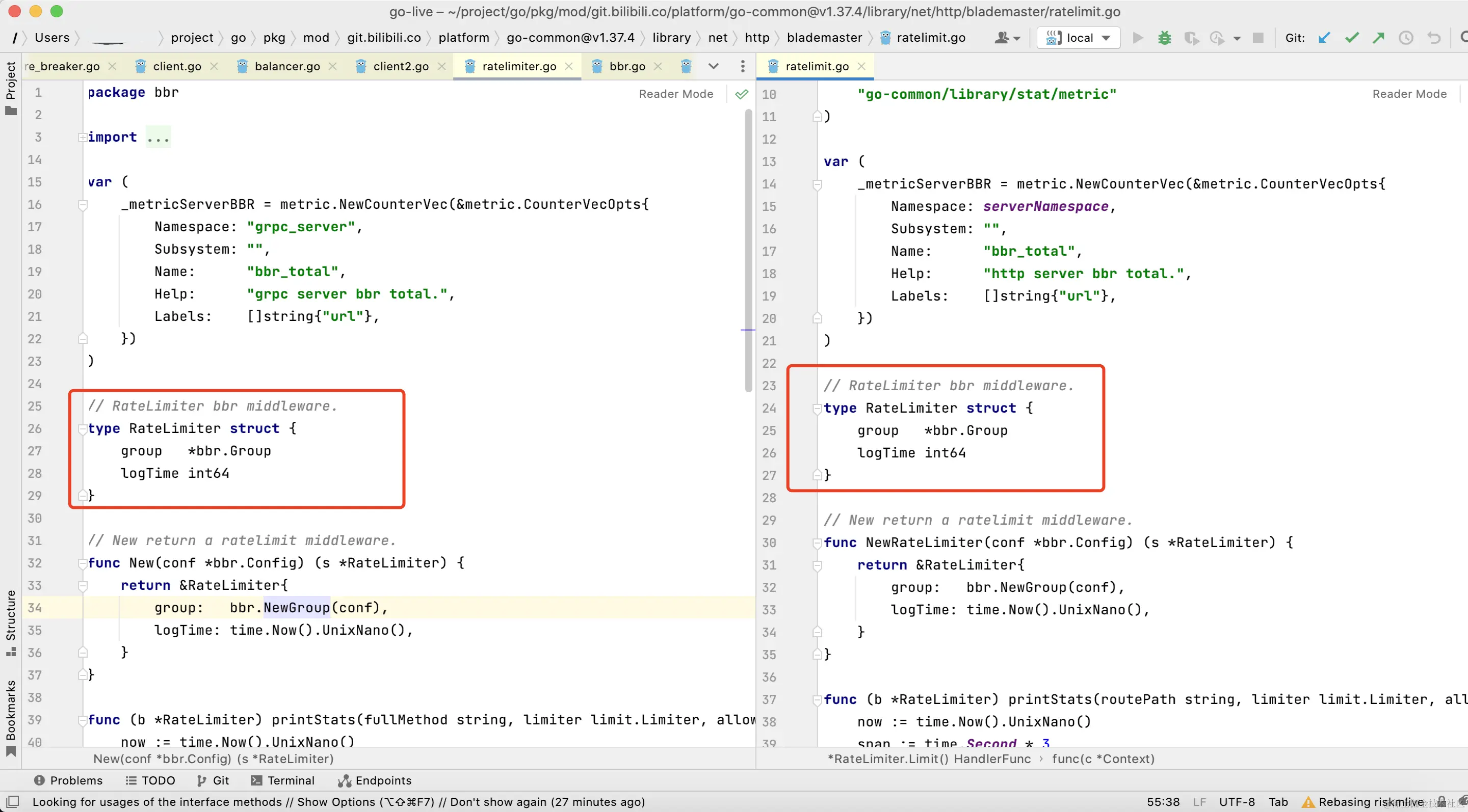The height and width of the screenshot is (812, 1468).
Task: Toggle Reader Mode in left editor
Action: [x=676, y=94]
